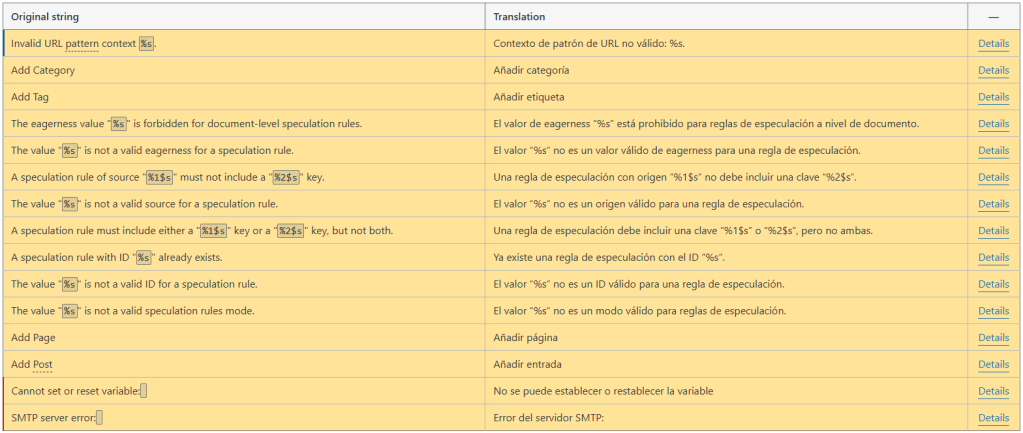Select the 'Añadir etiqueta' translation cell
The image size is (1023, 433).
click(528, 98)
